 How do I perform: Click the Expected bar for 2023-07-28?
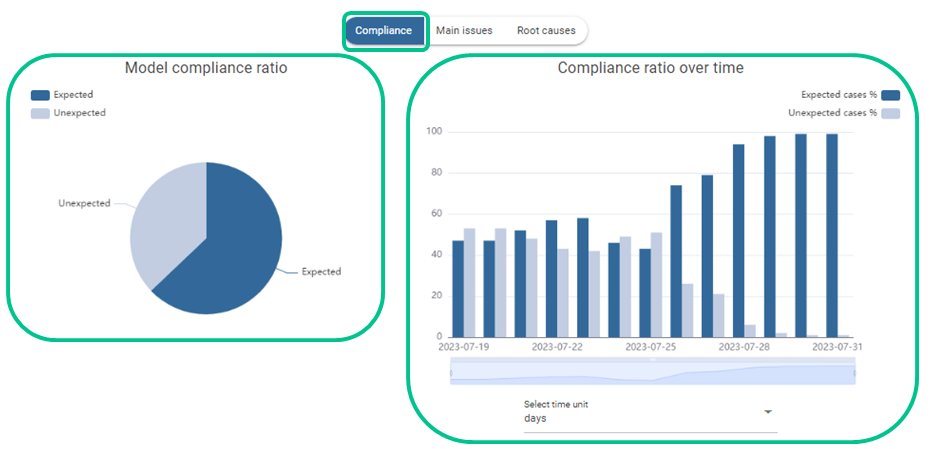click(x=738, y=240)
